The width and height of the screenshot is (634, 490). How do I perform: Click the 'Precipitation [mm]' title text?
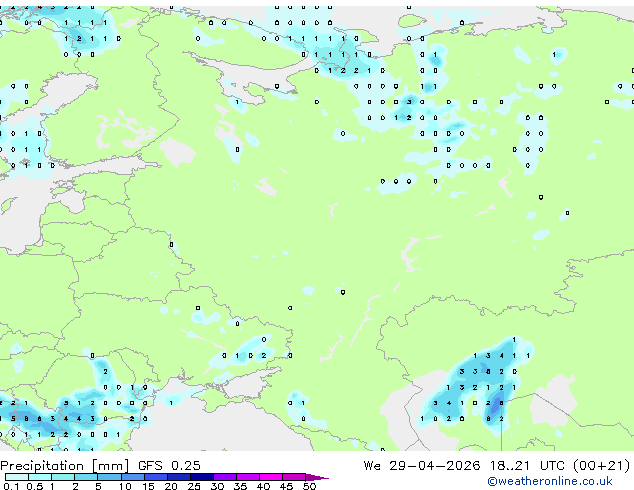65,466
